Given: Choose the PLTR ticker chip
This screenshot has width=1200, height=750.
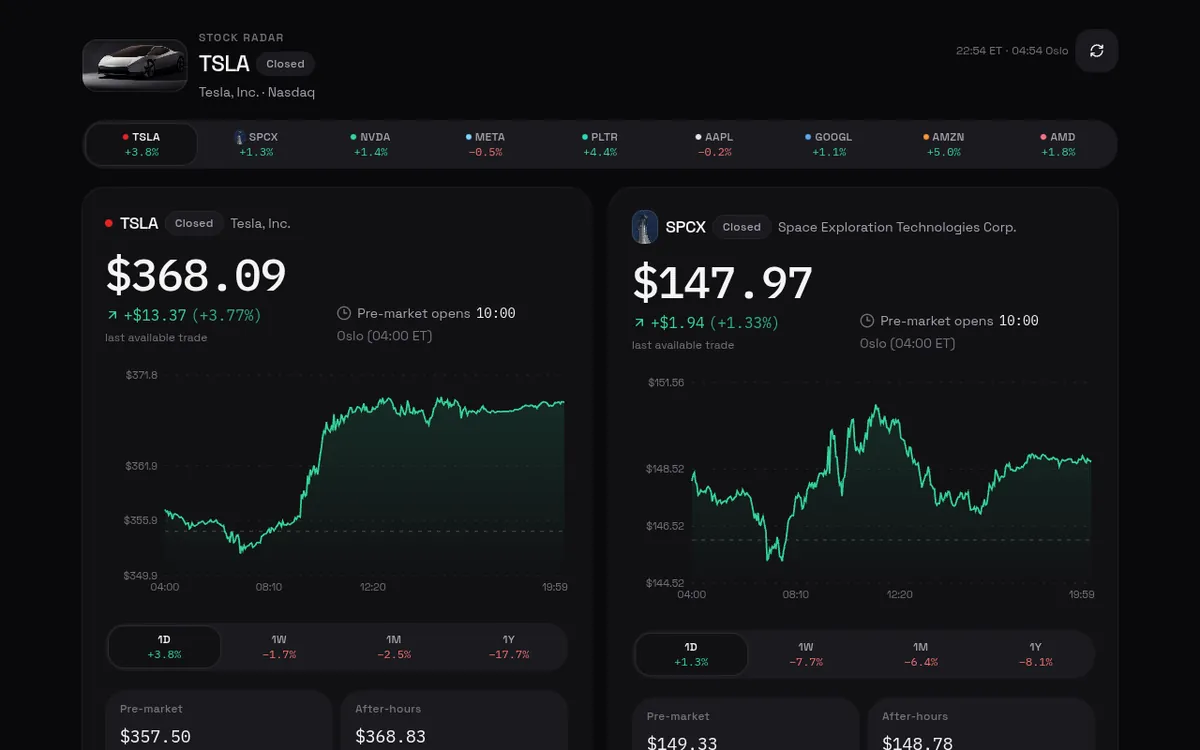Looking at the screenshot, I should coord(600,144).
